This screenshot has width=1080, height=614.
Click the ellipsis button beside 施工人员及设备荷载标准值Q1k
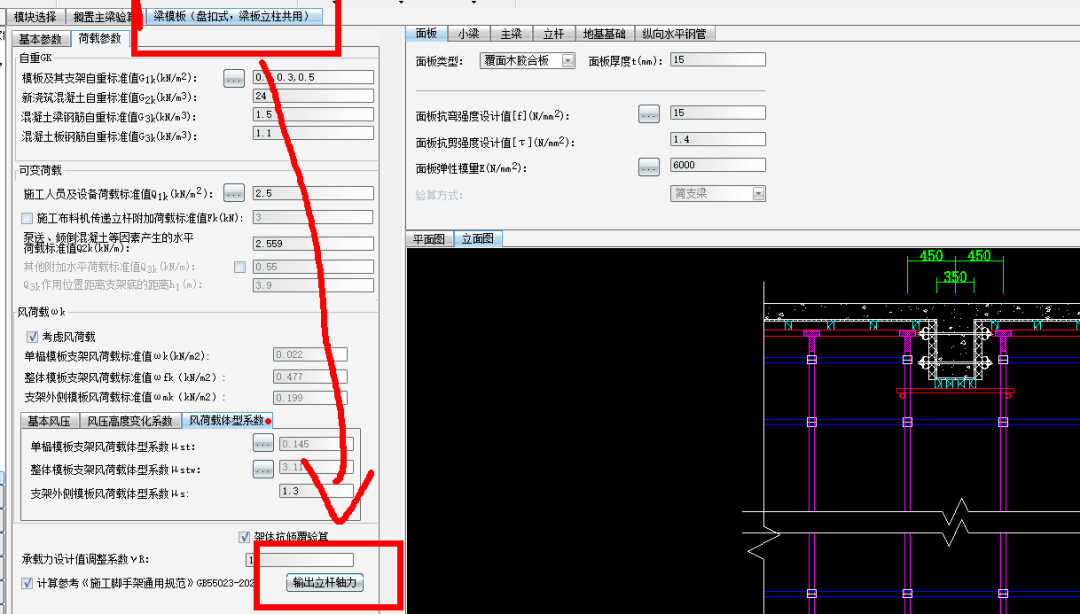point(234,193)
